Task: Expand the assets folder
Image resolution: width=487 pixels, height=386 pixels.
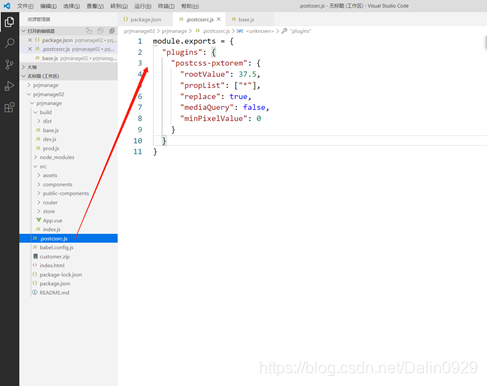Action: tap(39, 175)
